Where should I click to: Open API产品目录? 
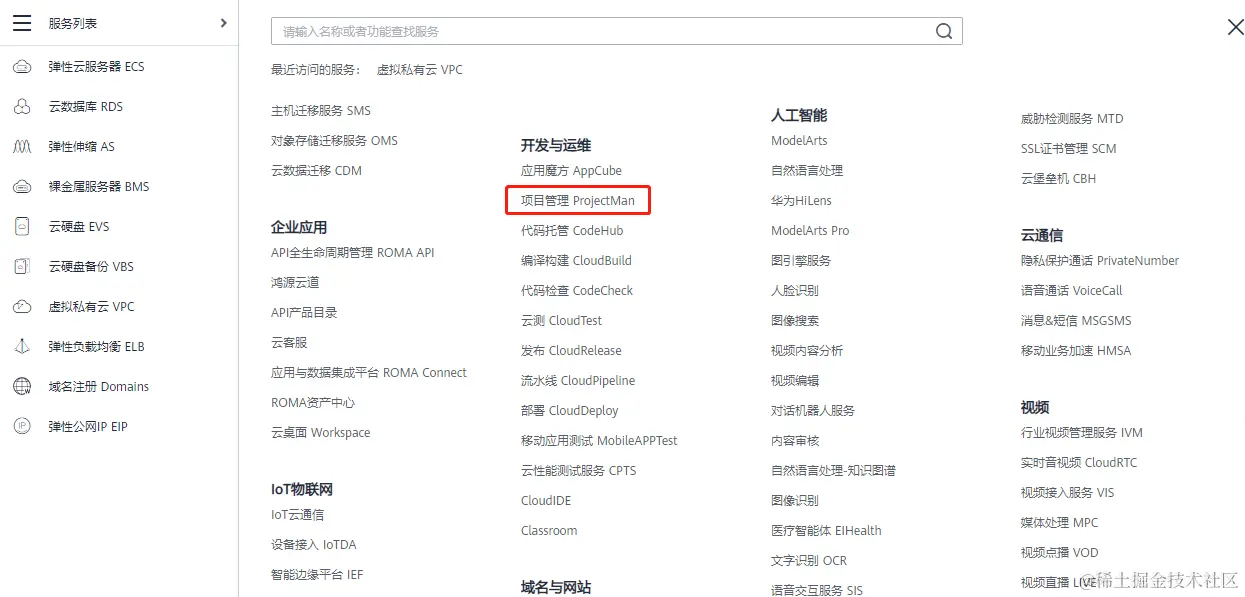pyautogui.click(x=304, y=313)
